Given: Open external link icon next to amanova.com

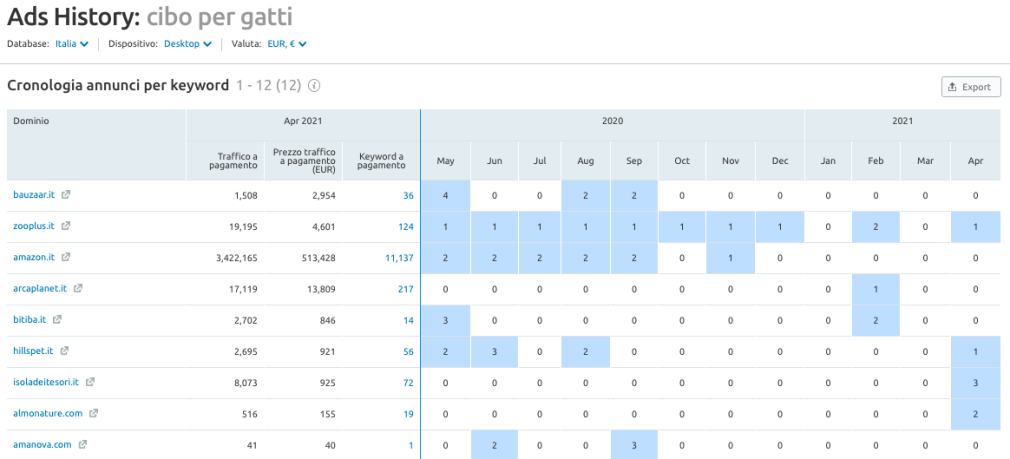Looking at the screenshot, I should click(x=82, y=444).
